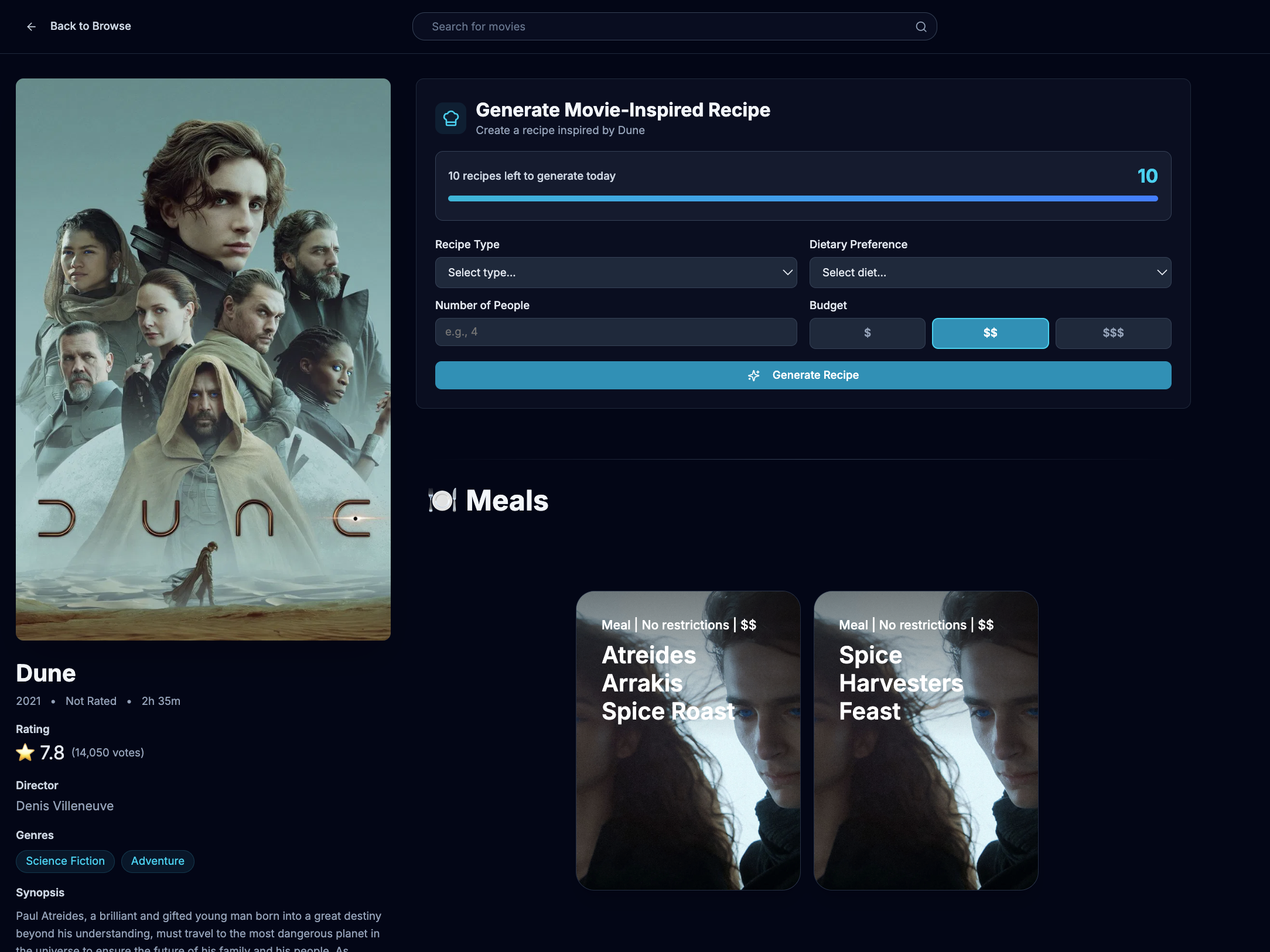
Task: Open the Select diet dropdown
Action: 989,272
